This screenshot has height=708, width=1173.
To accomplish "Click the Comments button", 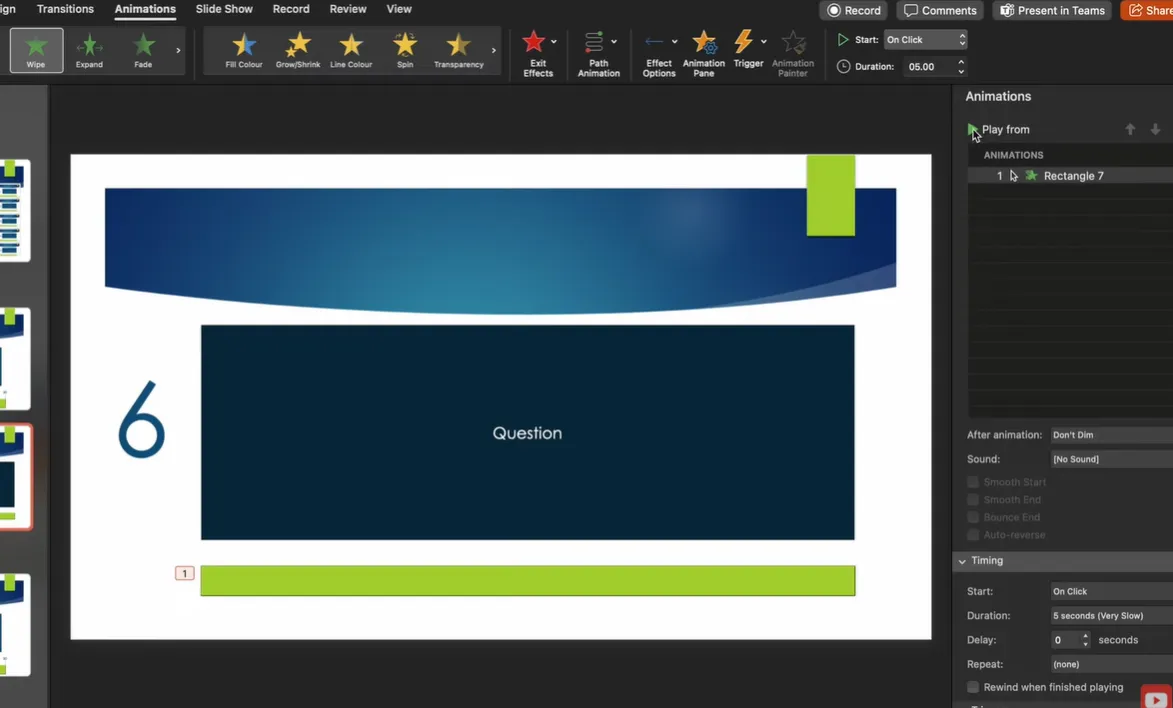I will 940,10.
